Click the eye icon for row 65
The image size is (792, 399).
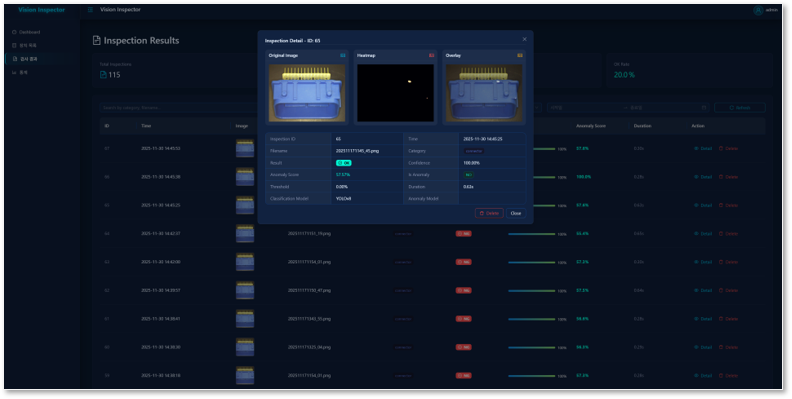click(x=697, y=205)
